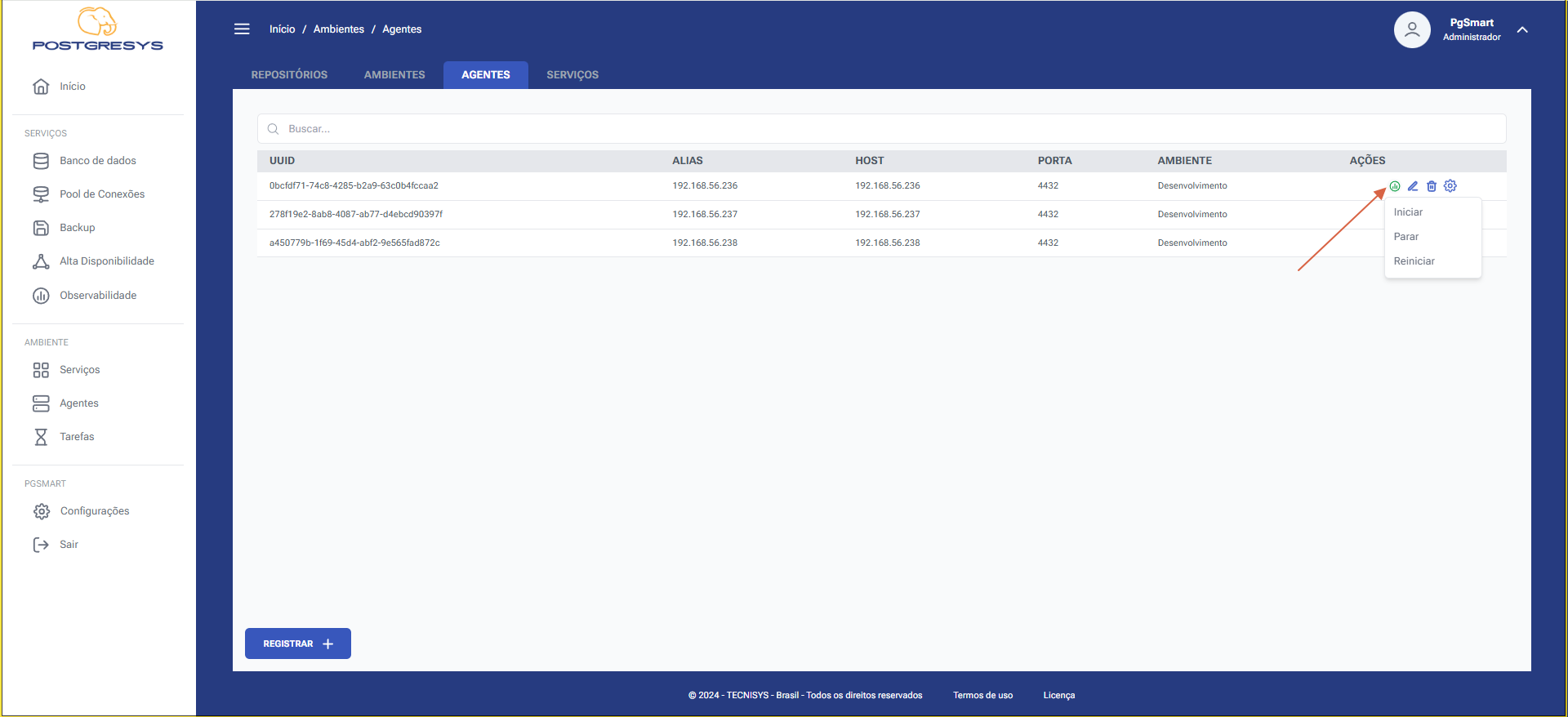Viewport: 1568px width, 717px height.
Task: Click the green status icon for agent 192.168.56.236
Action: pyautogui.click(x=1395, y=186)
